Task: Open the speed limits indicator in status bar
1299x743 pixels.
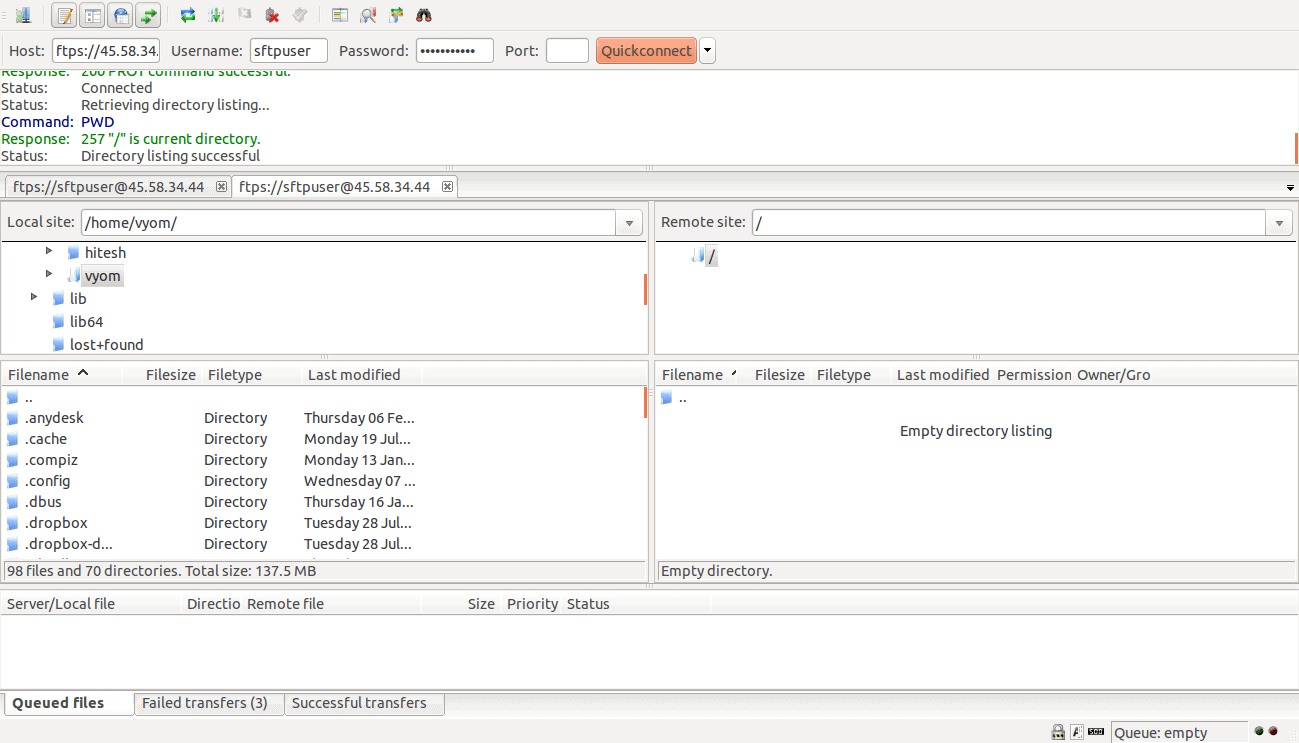Action: point(1096,732)
